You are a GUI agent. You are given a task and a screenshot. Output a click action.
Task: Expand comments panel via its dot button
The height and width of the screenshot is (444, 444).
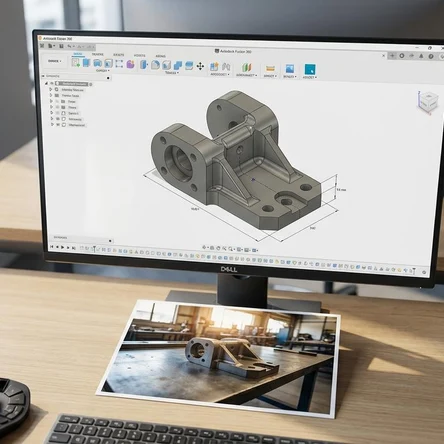click(x=110, y=241)
